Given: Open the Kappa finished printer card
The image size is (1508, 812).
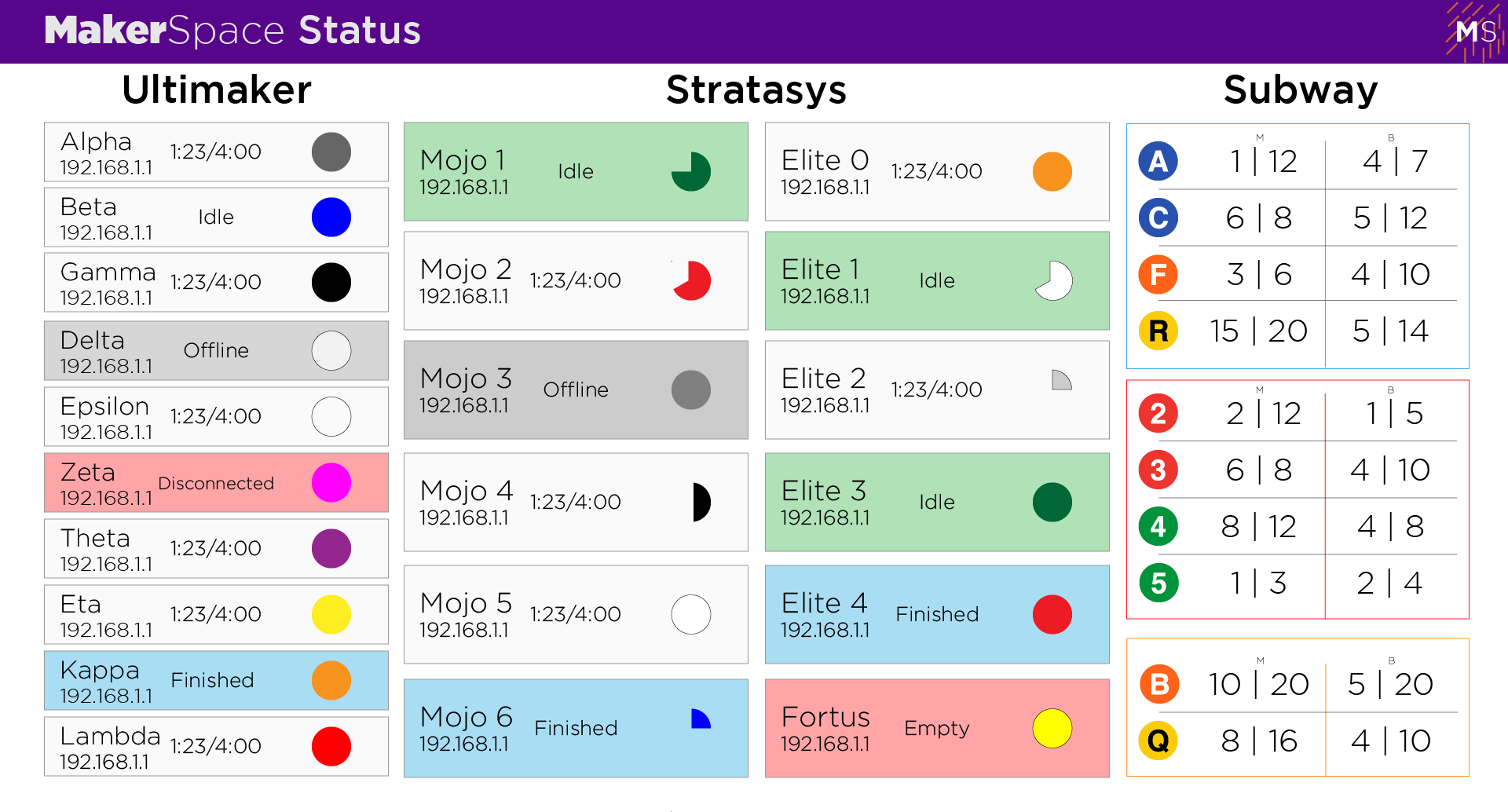Looking at the screenshot, I should click(x=216, y=680).
